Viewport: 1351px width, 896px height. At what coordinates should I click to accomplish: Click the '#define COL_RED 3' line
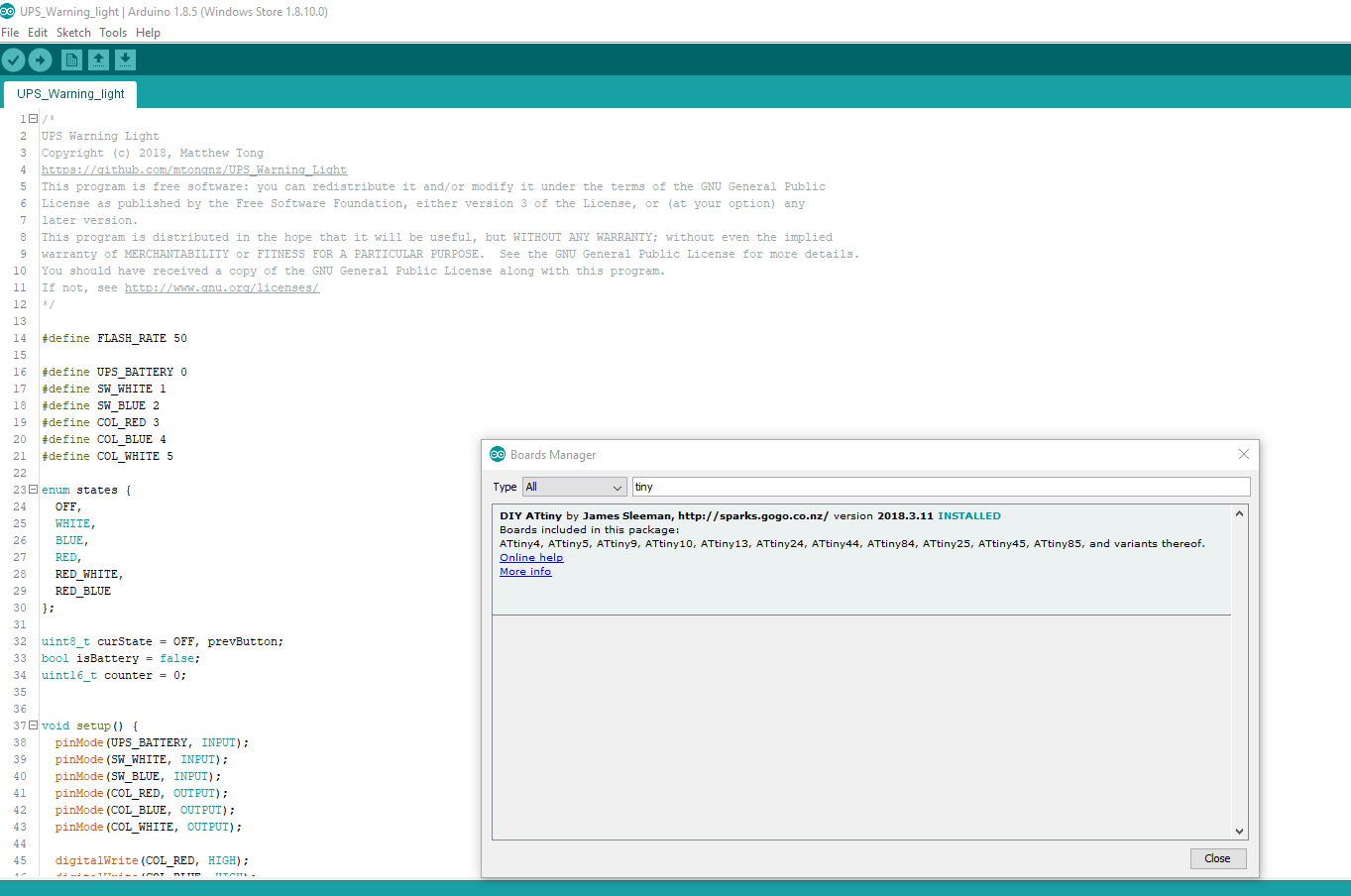(x=100, y=422)
